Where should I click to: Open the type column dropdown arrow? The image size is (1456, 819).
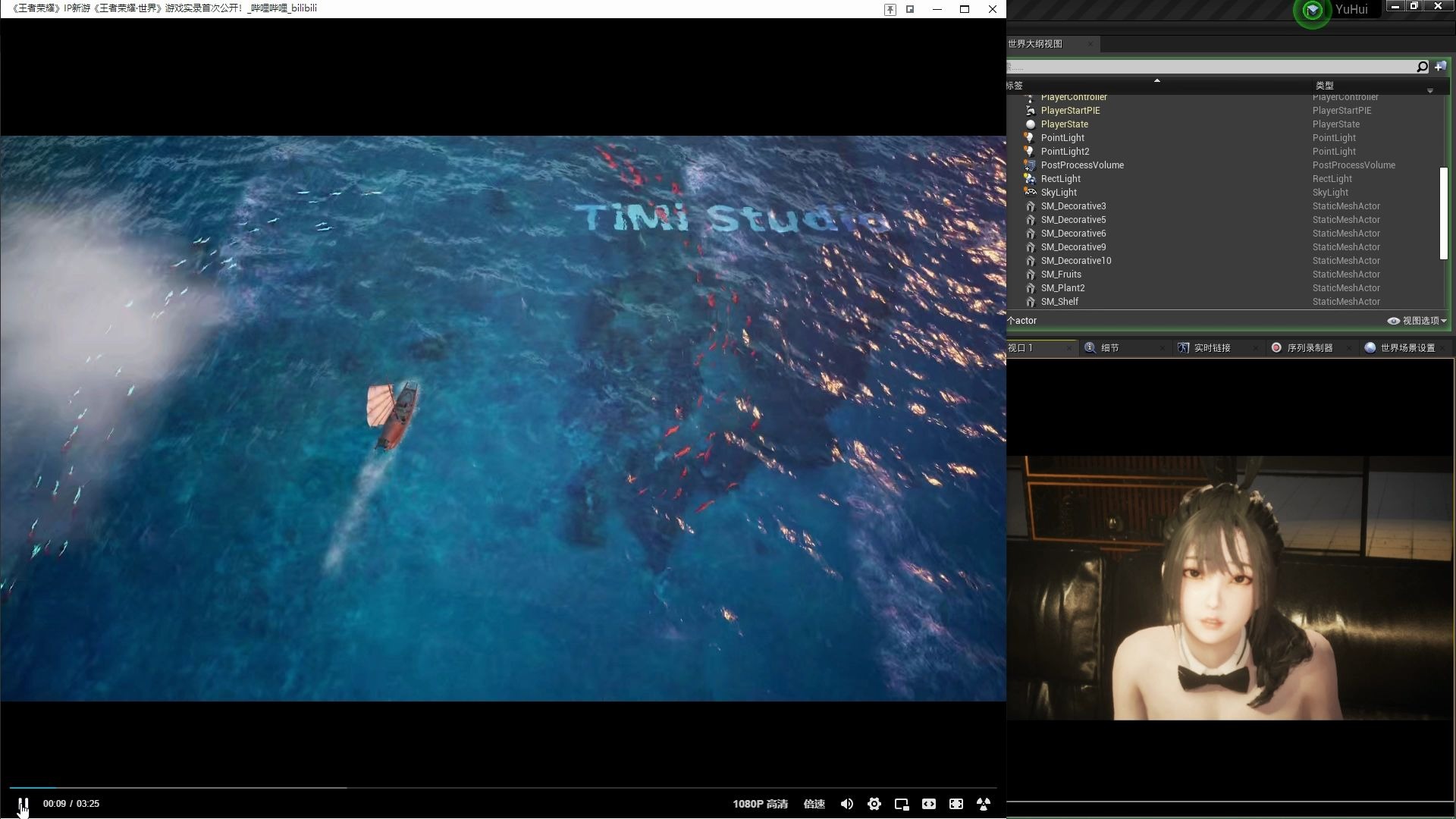tap(1430, 90)
